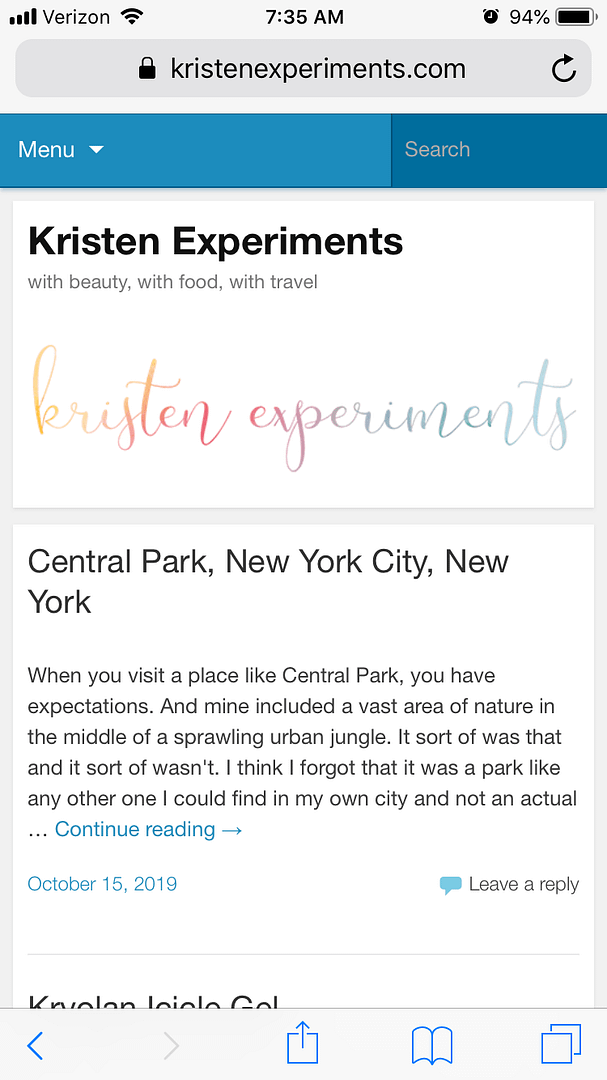607x1080 pixels.
Task: Click the Leave a reply link
Action: [523, 884]
